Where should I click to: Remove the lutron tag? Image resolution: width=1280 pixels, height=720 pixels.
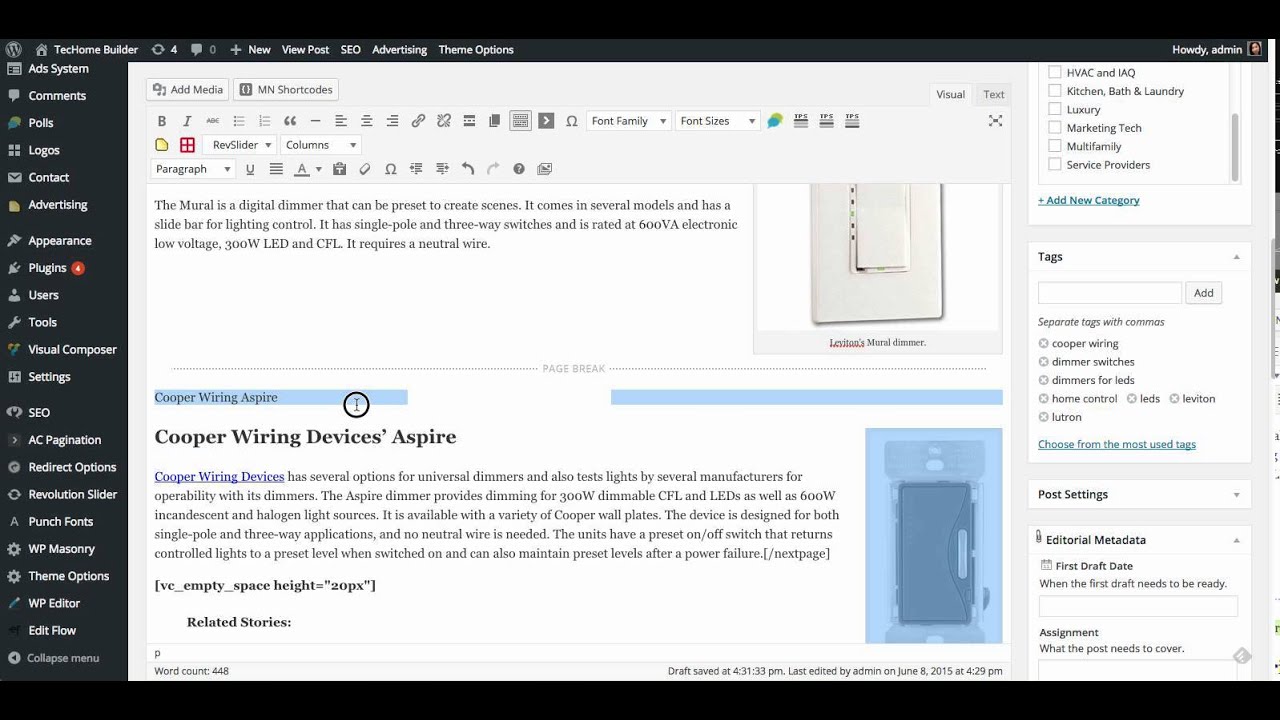[x=1044, y=417]
